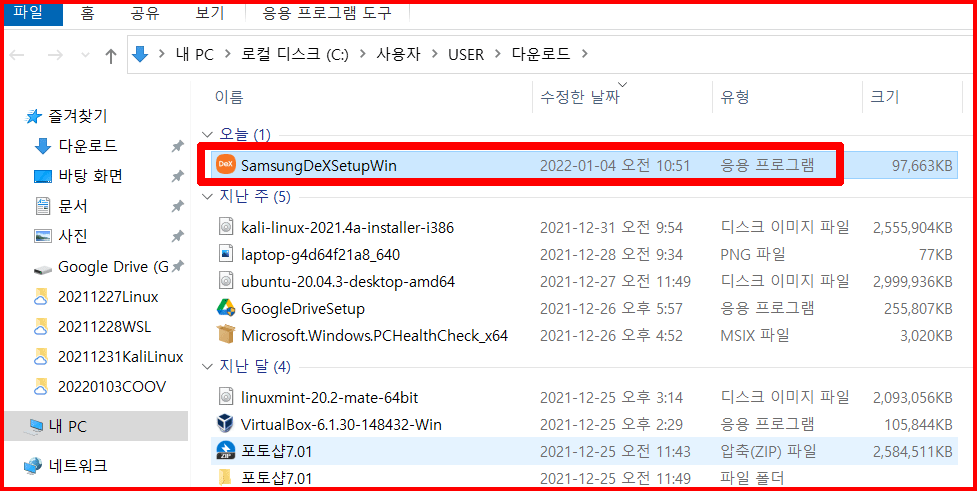Click the 네트워크 globe icon
The height and width of the screenshot is (491, 977).
[x=32, y=466]
